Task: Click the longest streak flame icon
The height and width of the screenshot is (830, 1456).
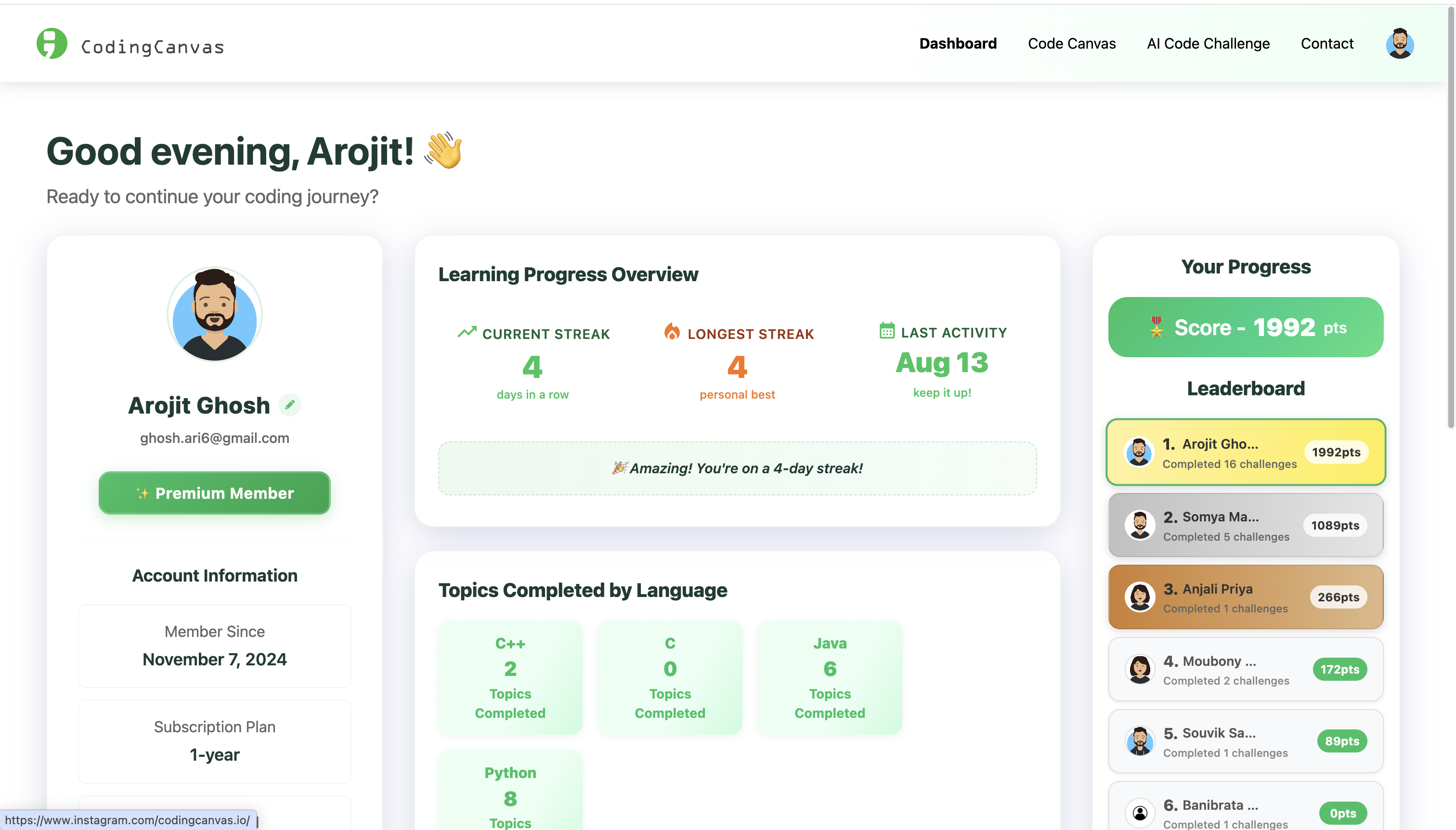Action: tap(672, 331)
